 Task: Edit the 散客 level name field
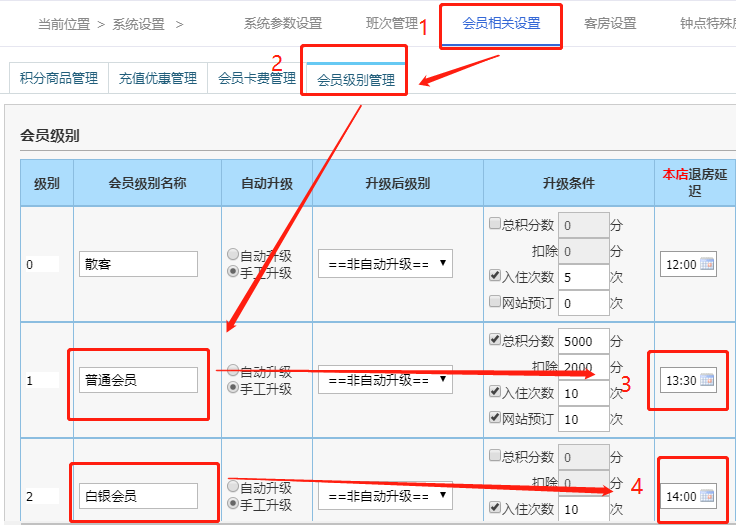pyautogui.click(x=138, y=264)
